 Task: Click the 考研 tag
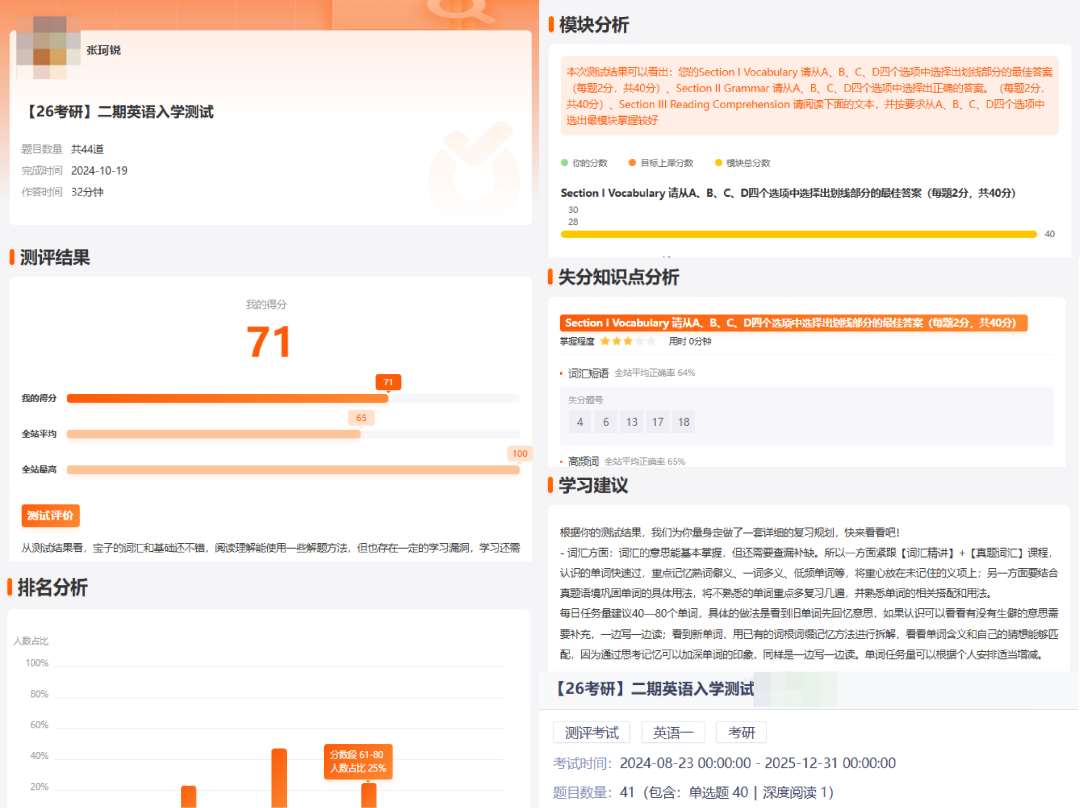[x=741, y=732]
